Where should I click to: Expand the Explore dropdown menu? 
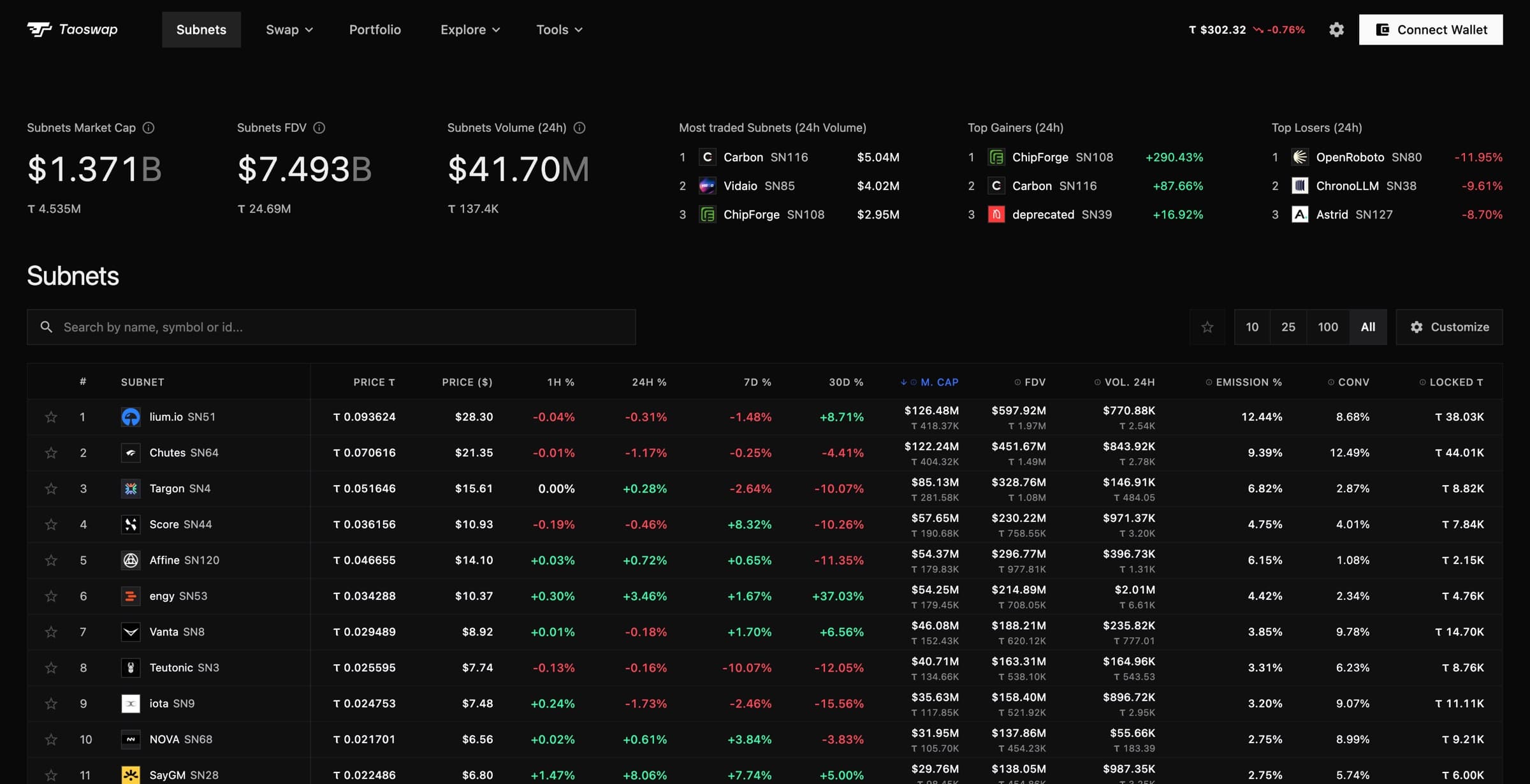tap(470, 29)
